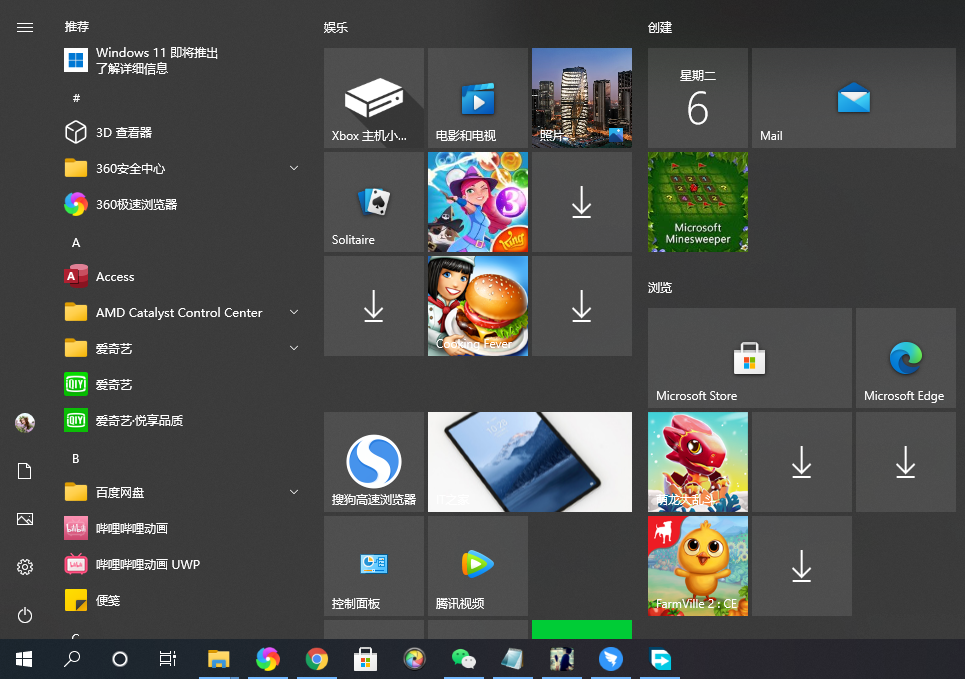Open Settings from the left rail gear
This screenshot has height=679, width=965.
click(x=24, y=566)
